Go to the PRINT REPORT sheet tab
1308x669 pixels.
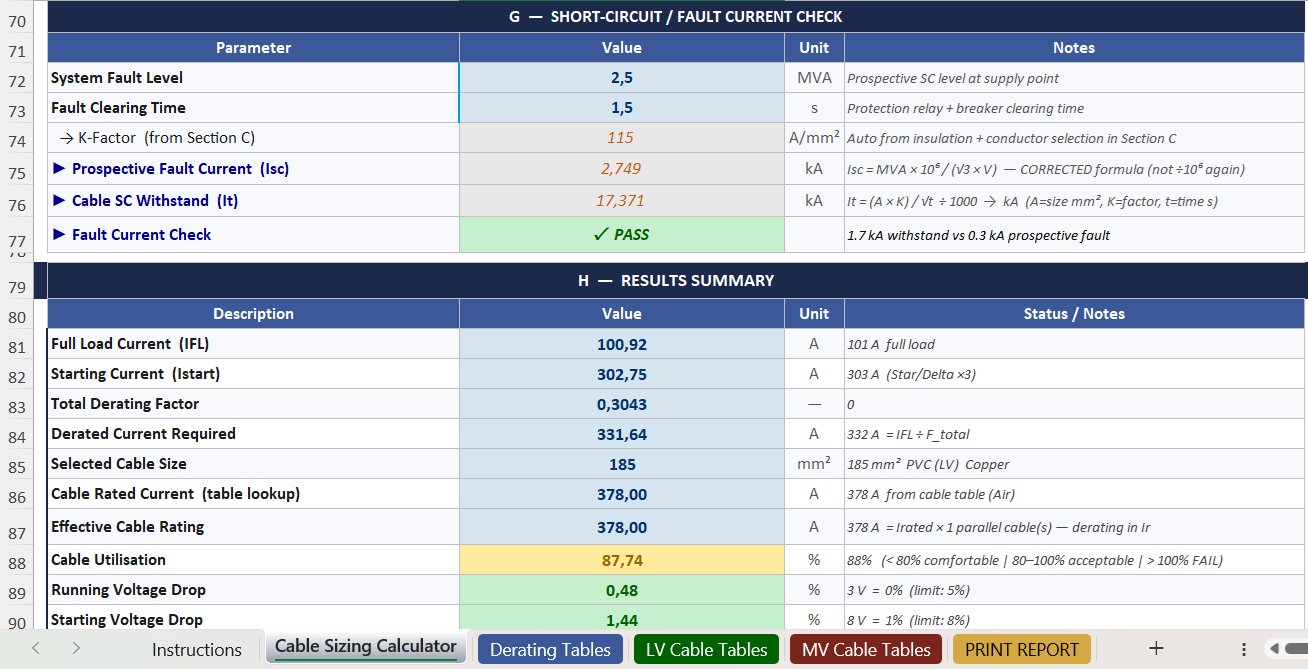pos(1022,649)
